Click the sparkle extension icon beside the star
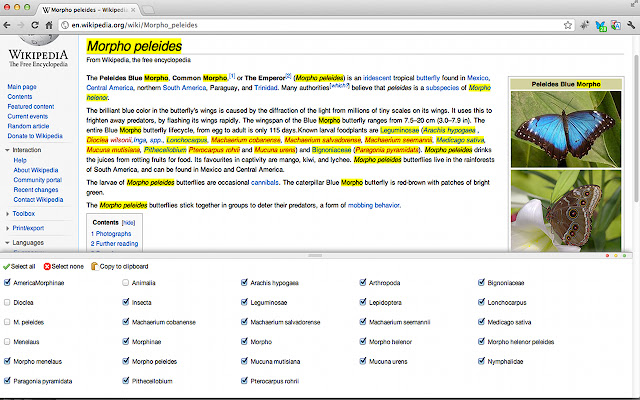This screenshot has height=400, width=640. pyautogui.click(x=584, y=25)
